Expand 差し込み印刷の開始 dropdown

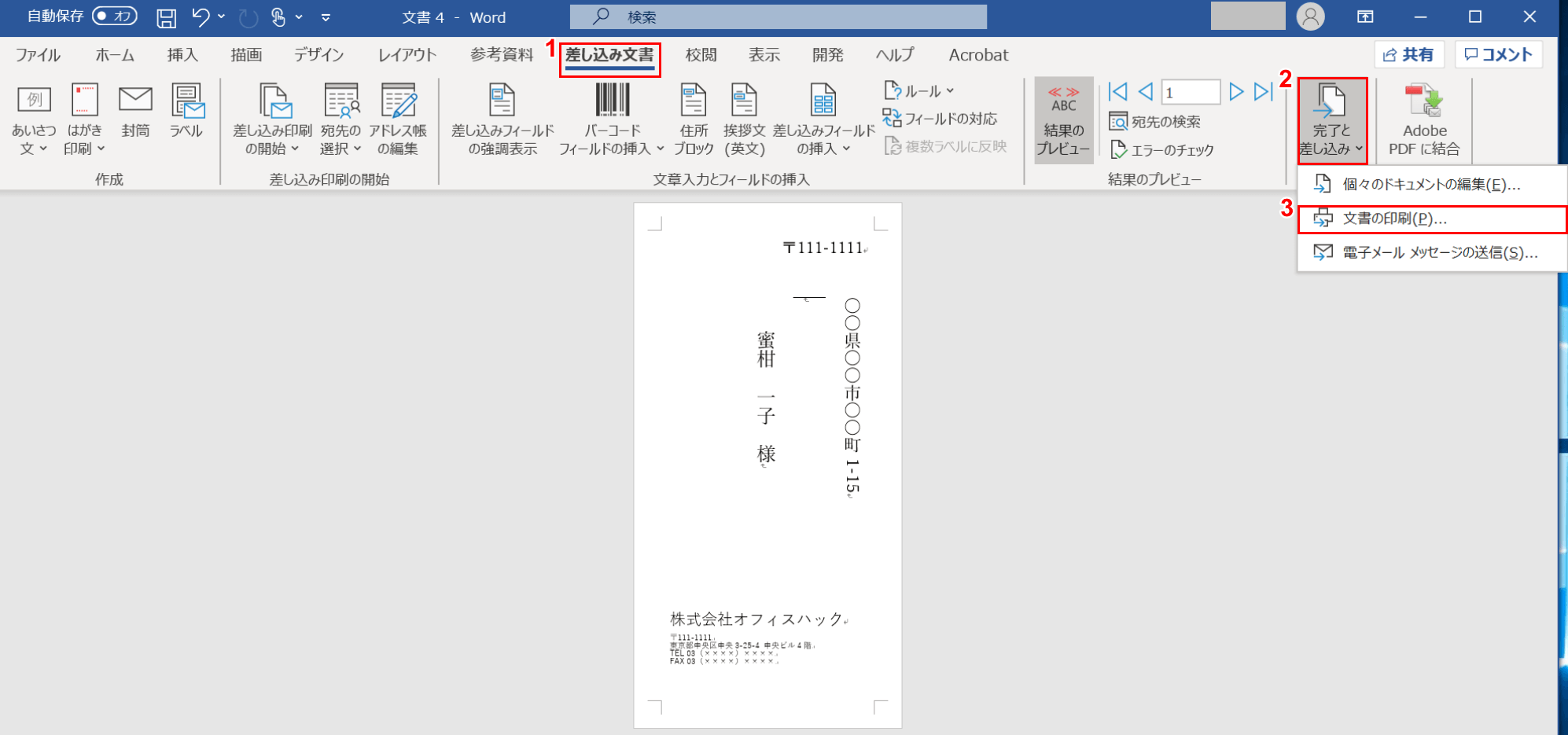click(272, 119)
